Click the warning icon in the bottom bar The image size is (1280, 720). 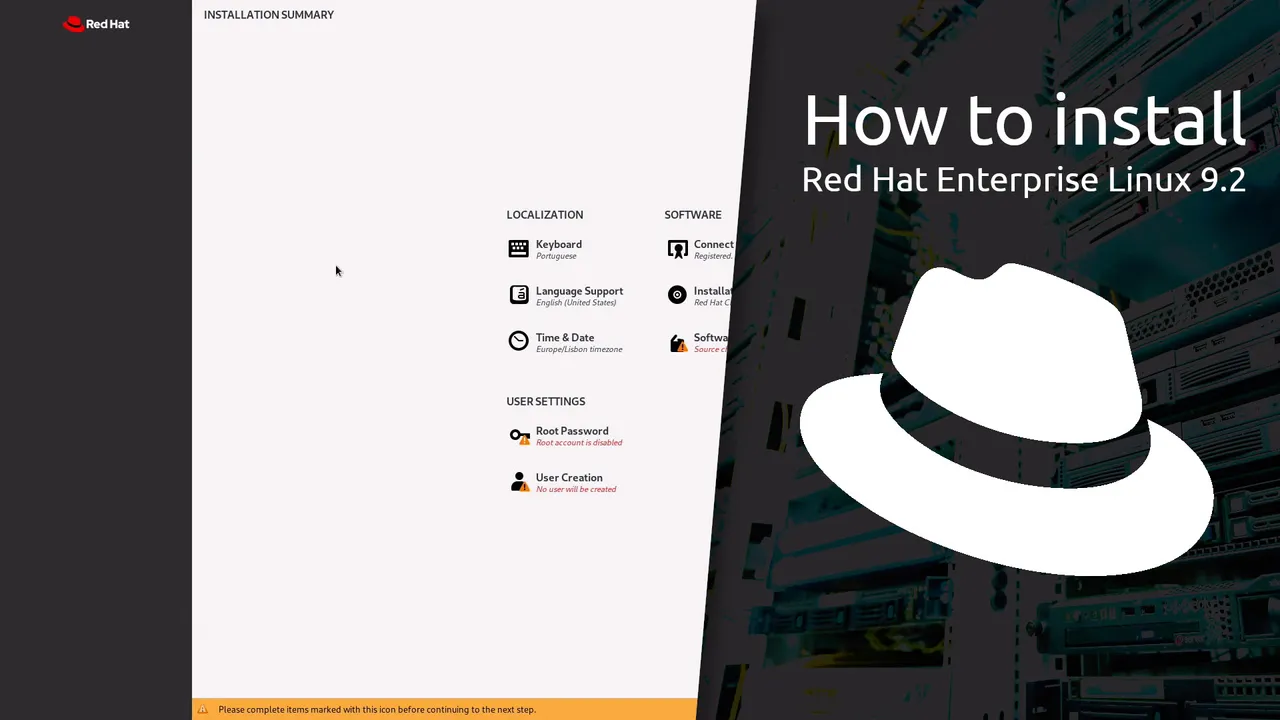pos(203,709)
